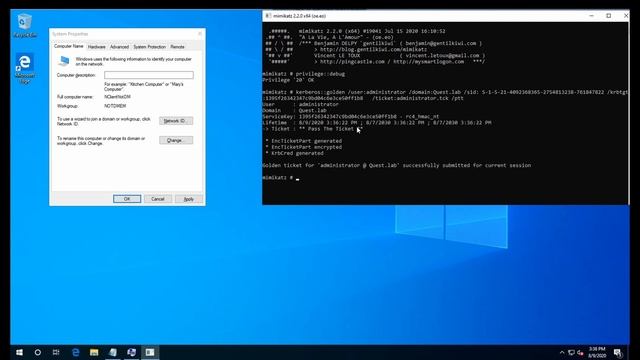Open Task View on the taskbar

coord(56,352)
